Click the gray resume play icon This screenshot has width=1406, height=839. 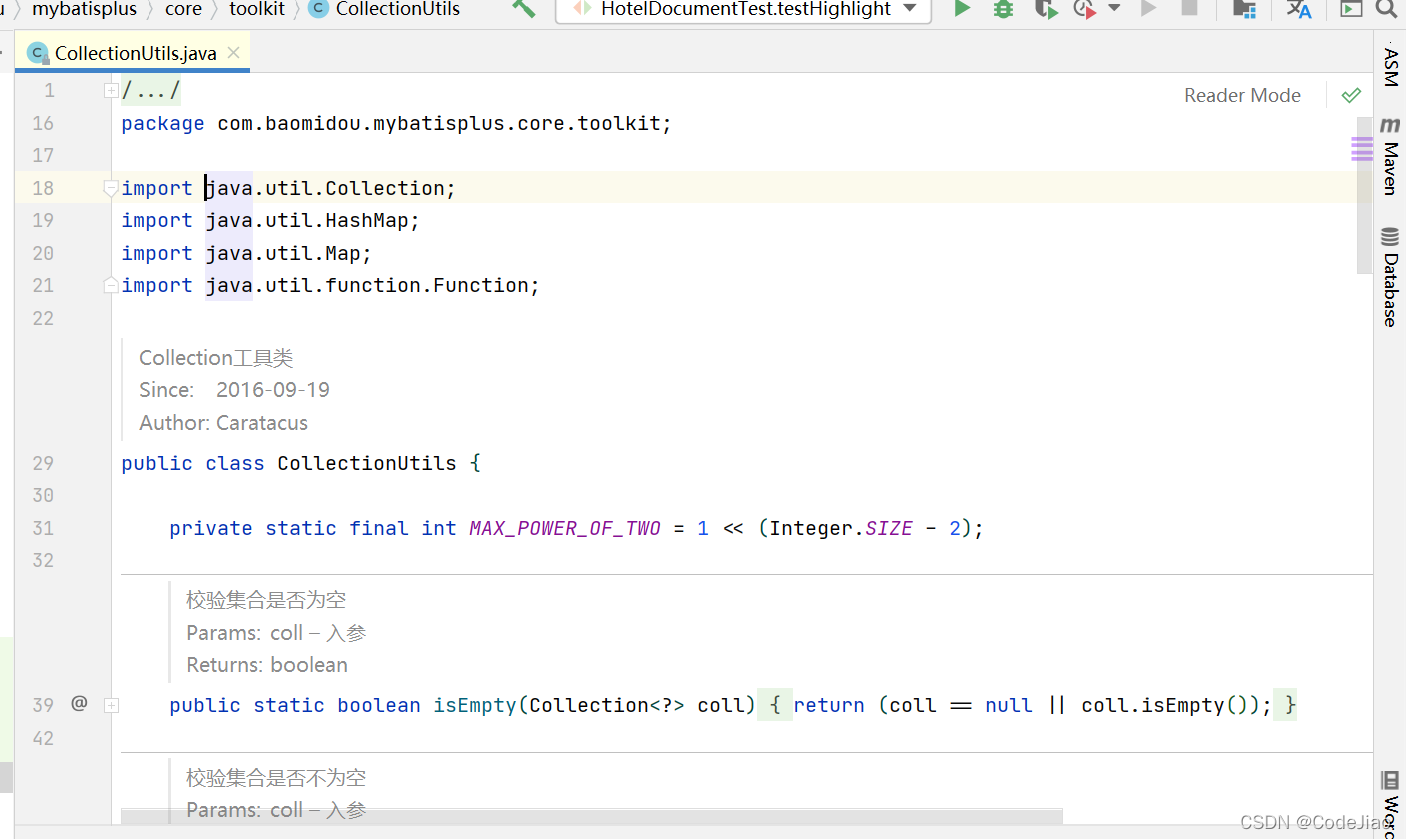pos(1149,8)
